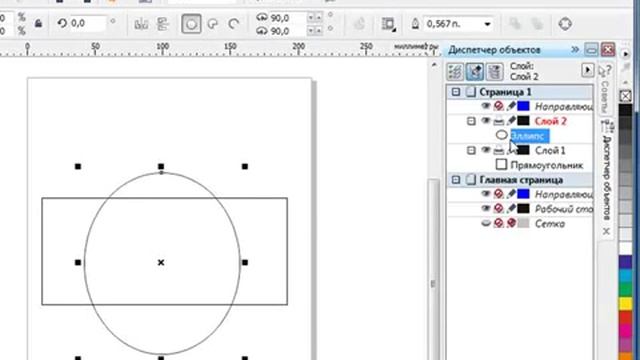Adjust the upper starting angle spinner arrows
Screen dimensions: 640x360
[x=315, y=18]
